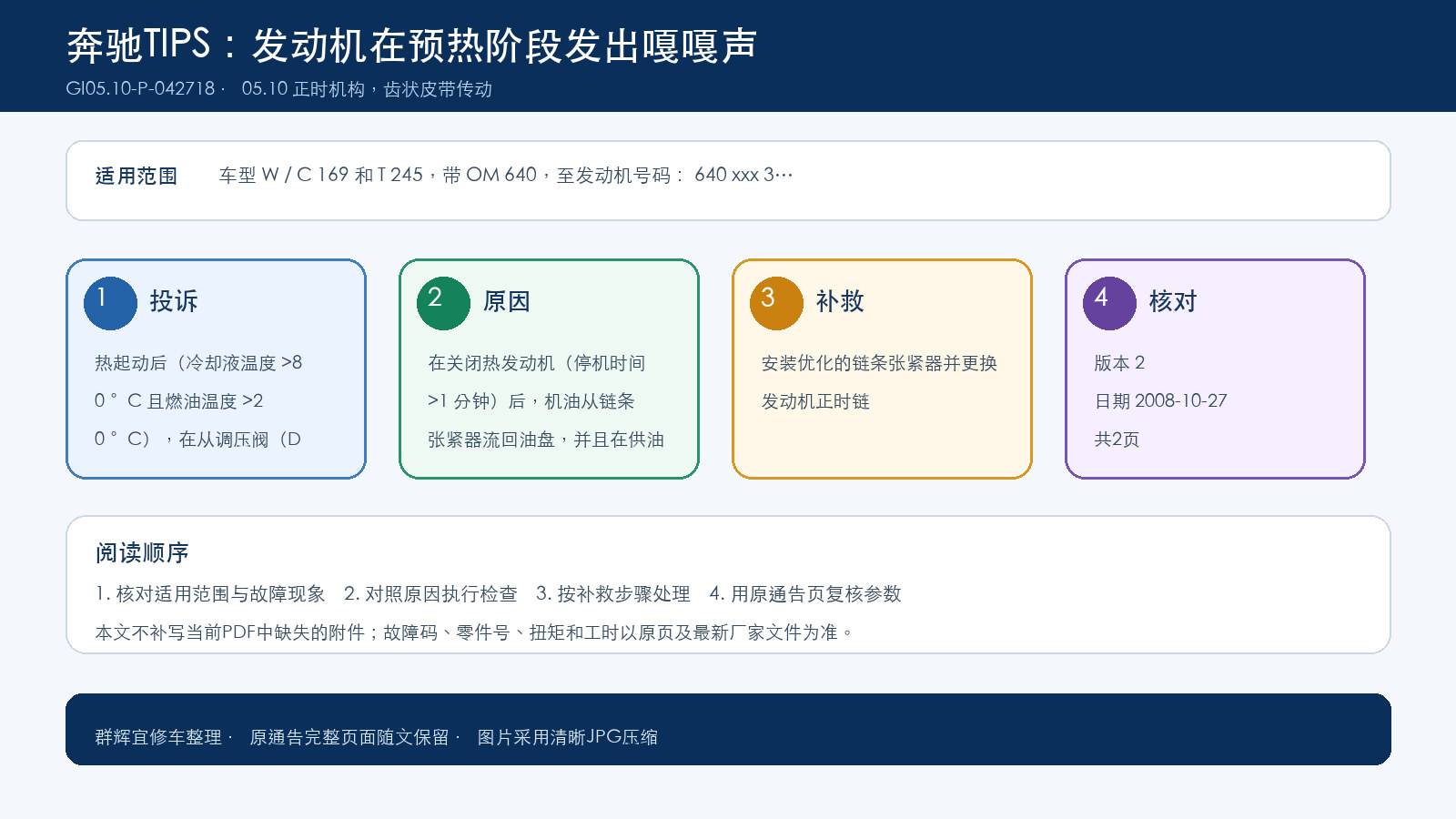Click the 阅读顺序 heading
This screenshot has height=819, width=1456.
click(x=142, y=552)
